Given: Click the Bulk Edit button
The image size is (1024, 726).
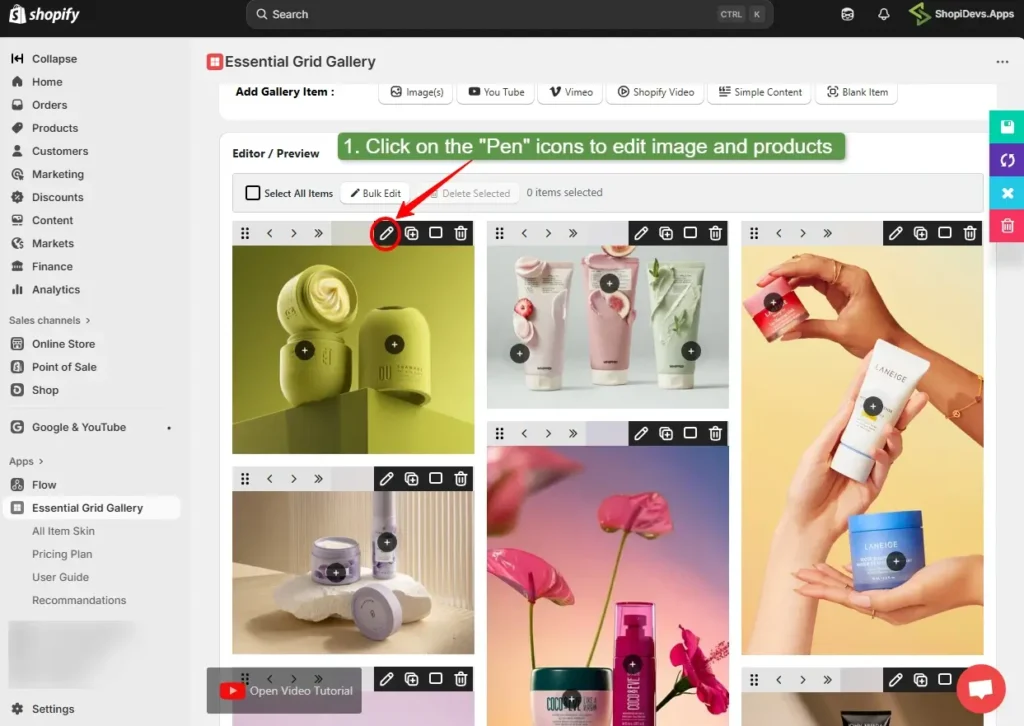Looking at the screenshot, I should click(x=374, y=193).
